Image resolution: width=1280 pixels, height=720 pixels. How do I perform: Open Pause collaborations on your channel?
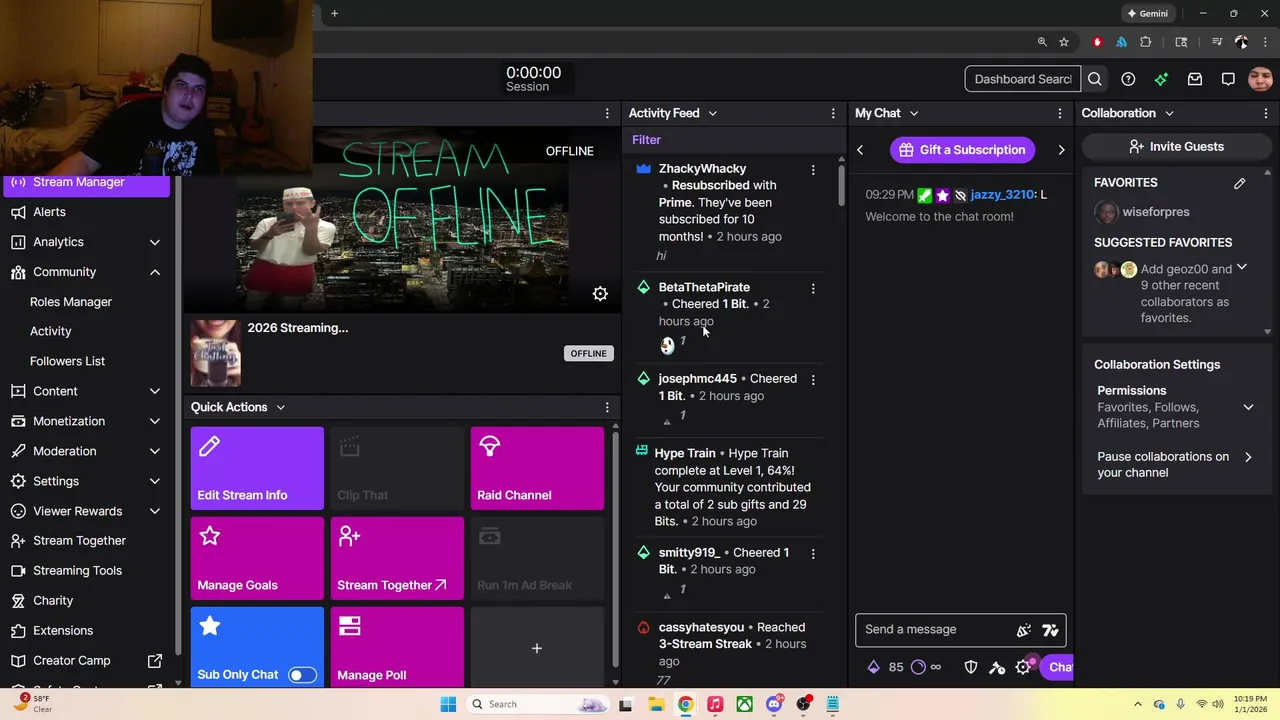tap(1175, 465)
